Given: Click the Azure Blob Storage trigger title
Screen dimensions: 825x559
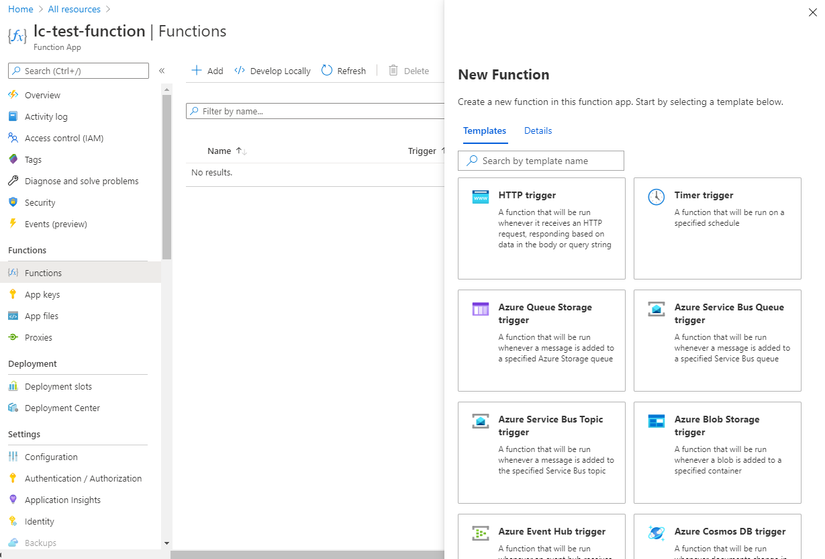Looking at the screenshot, I should pyautogui.click(x=717, y=425).
